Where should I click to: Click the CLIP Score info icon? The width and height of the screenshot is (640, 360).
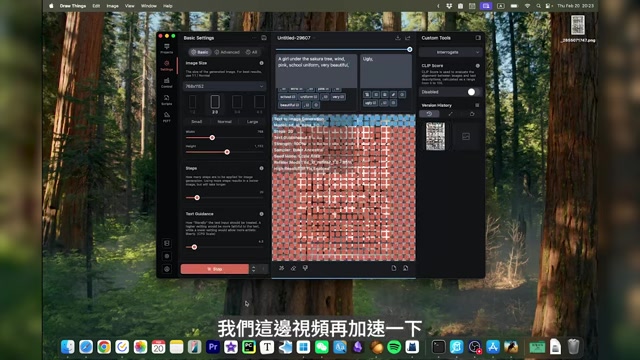click(x=477, y=65)
